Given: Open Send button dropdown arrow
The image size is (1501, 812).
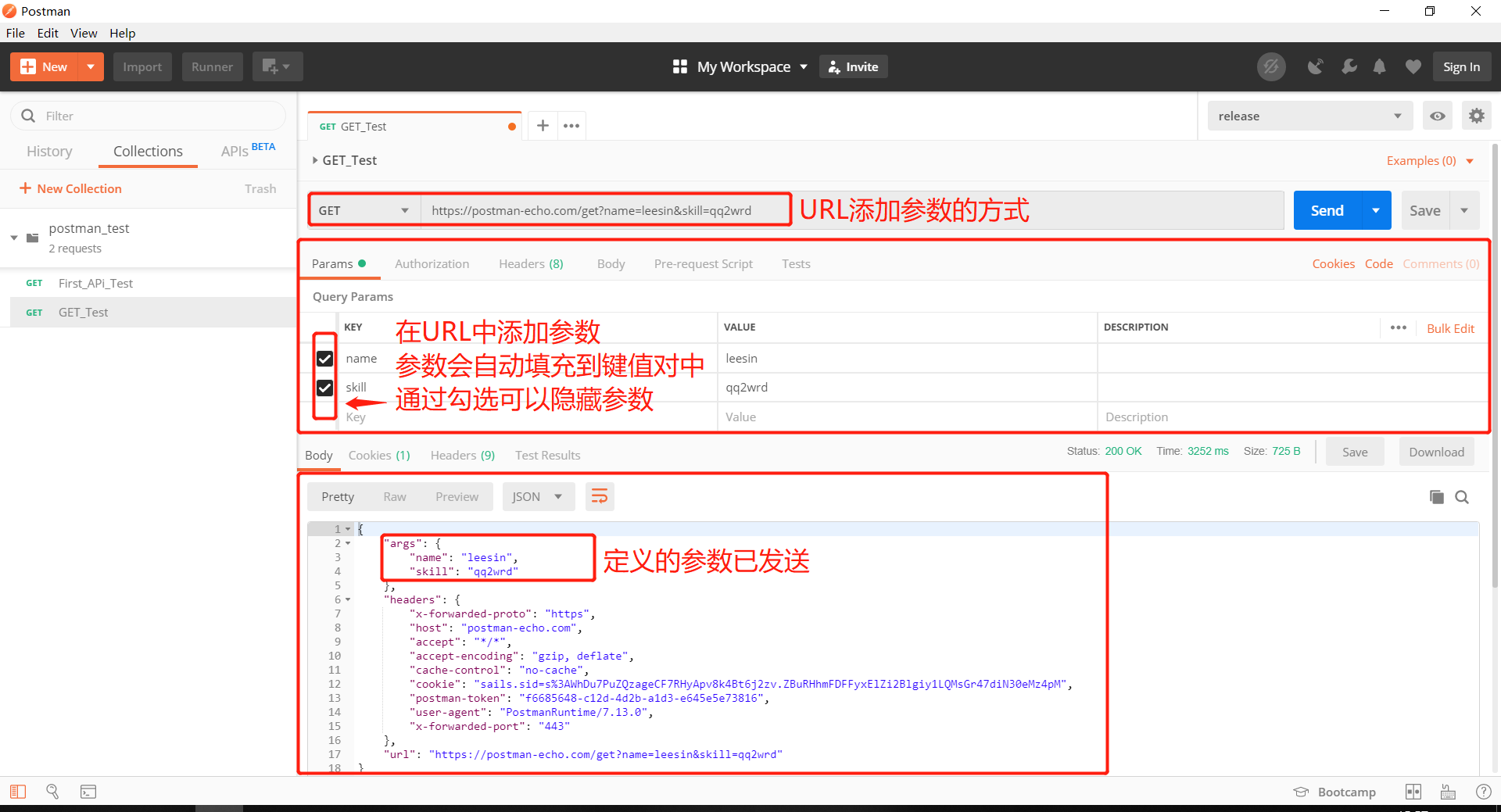Looking at the screenshot, I should (1376, 210).
